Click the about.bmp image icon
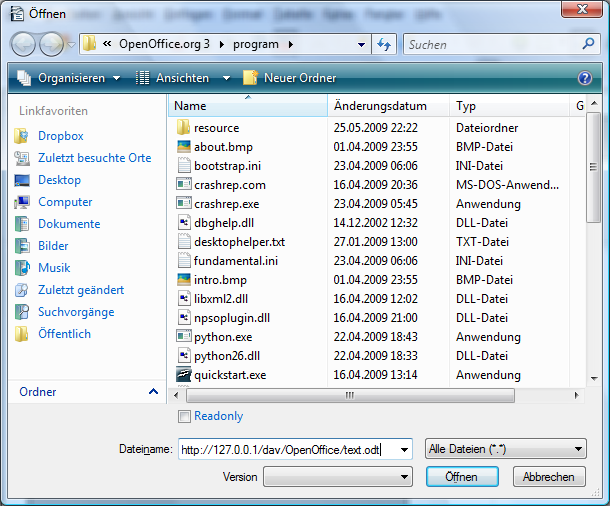Viewport: 610px width, 506px height. [183, 147]
